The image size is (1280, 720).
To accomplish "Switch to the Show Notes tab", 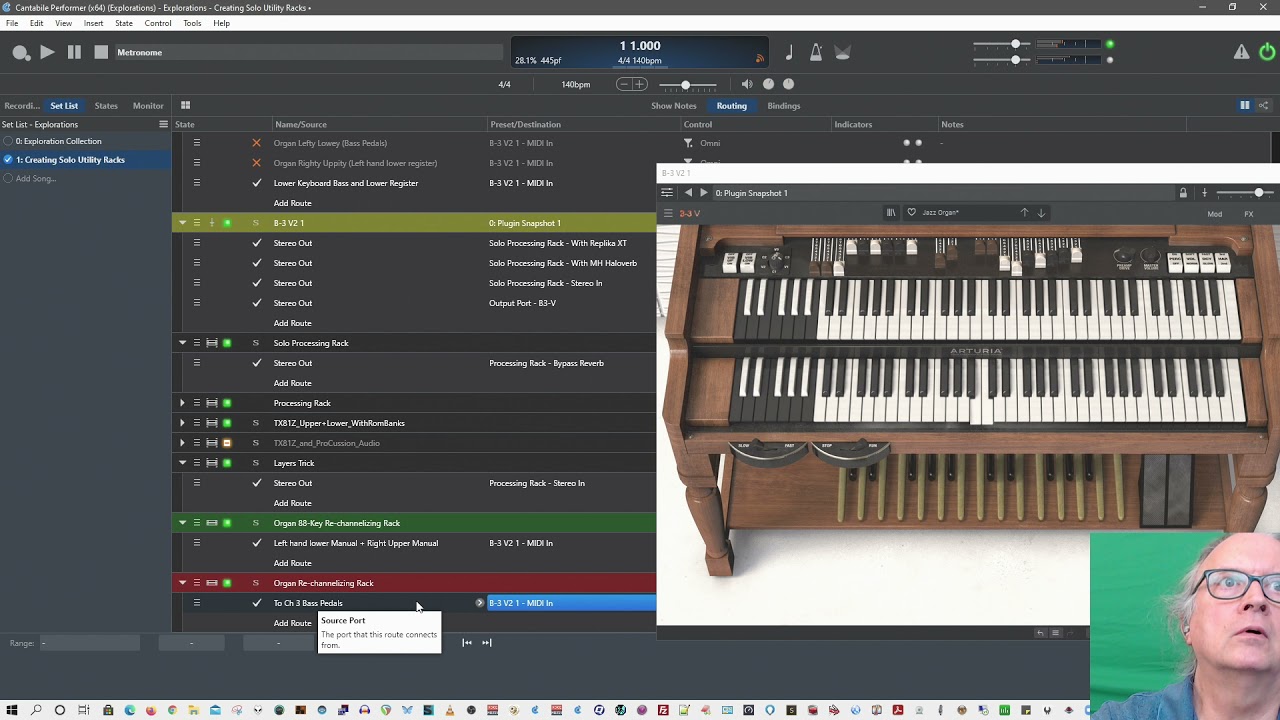I will click(x=674, y=105).
